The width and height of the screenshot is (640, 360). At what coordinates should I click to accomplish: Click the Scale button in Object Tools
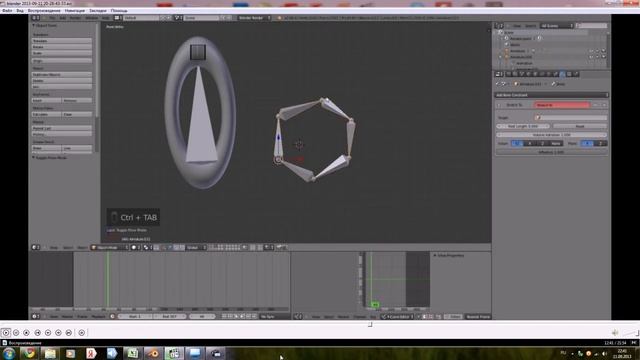point(62,53)
